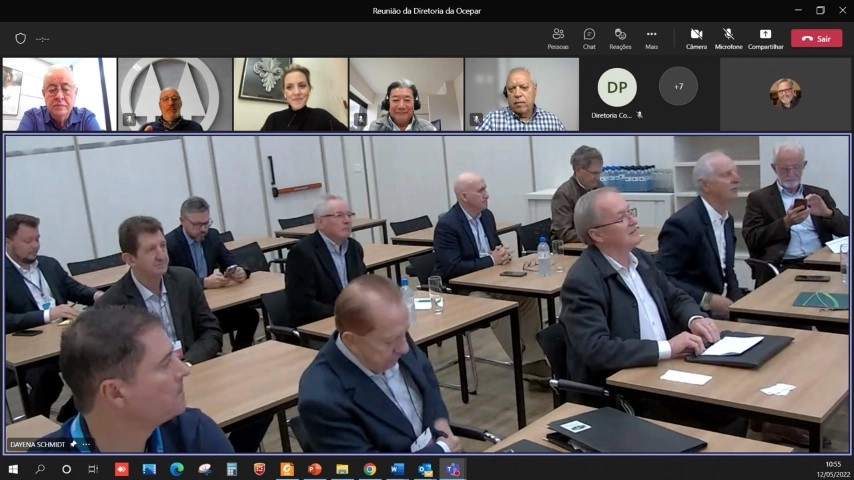Open Microsoft Teams from taskbar
854x480 pixels.
tap(453, 469)
